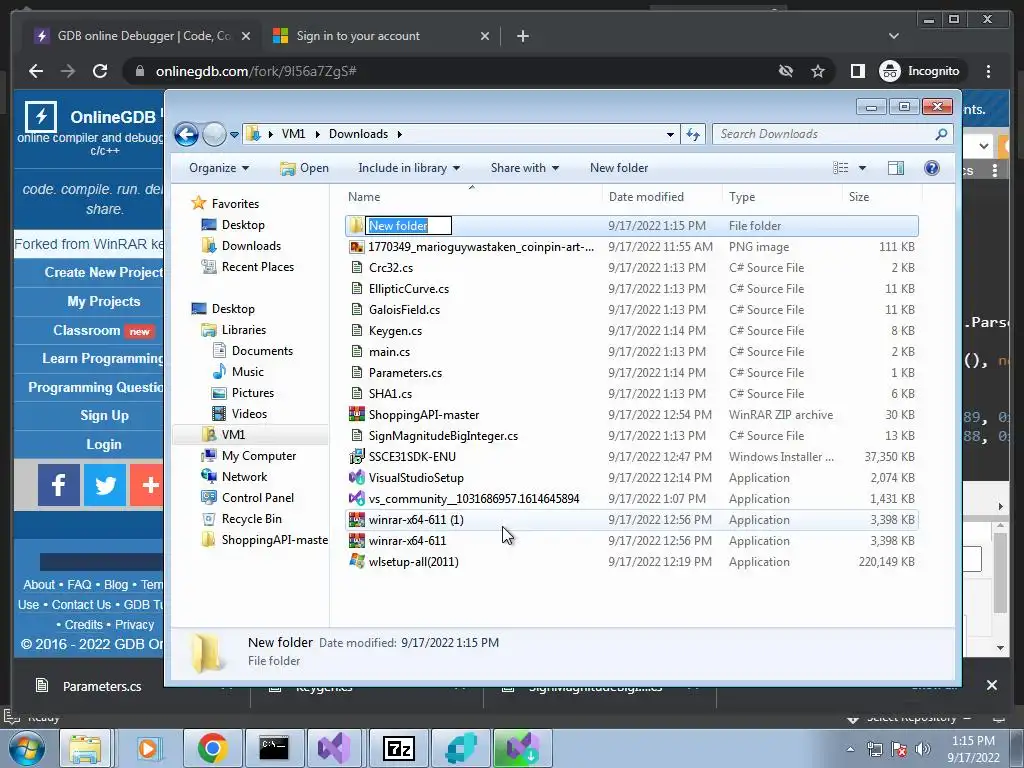Sort by Size column header
Viewport: 1024px width, 768px height.
tap(882, 197)
